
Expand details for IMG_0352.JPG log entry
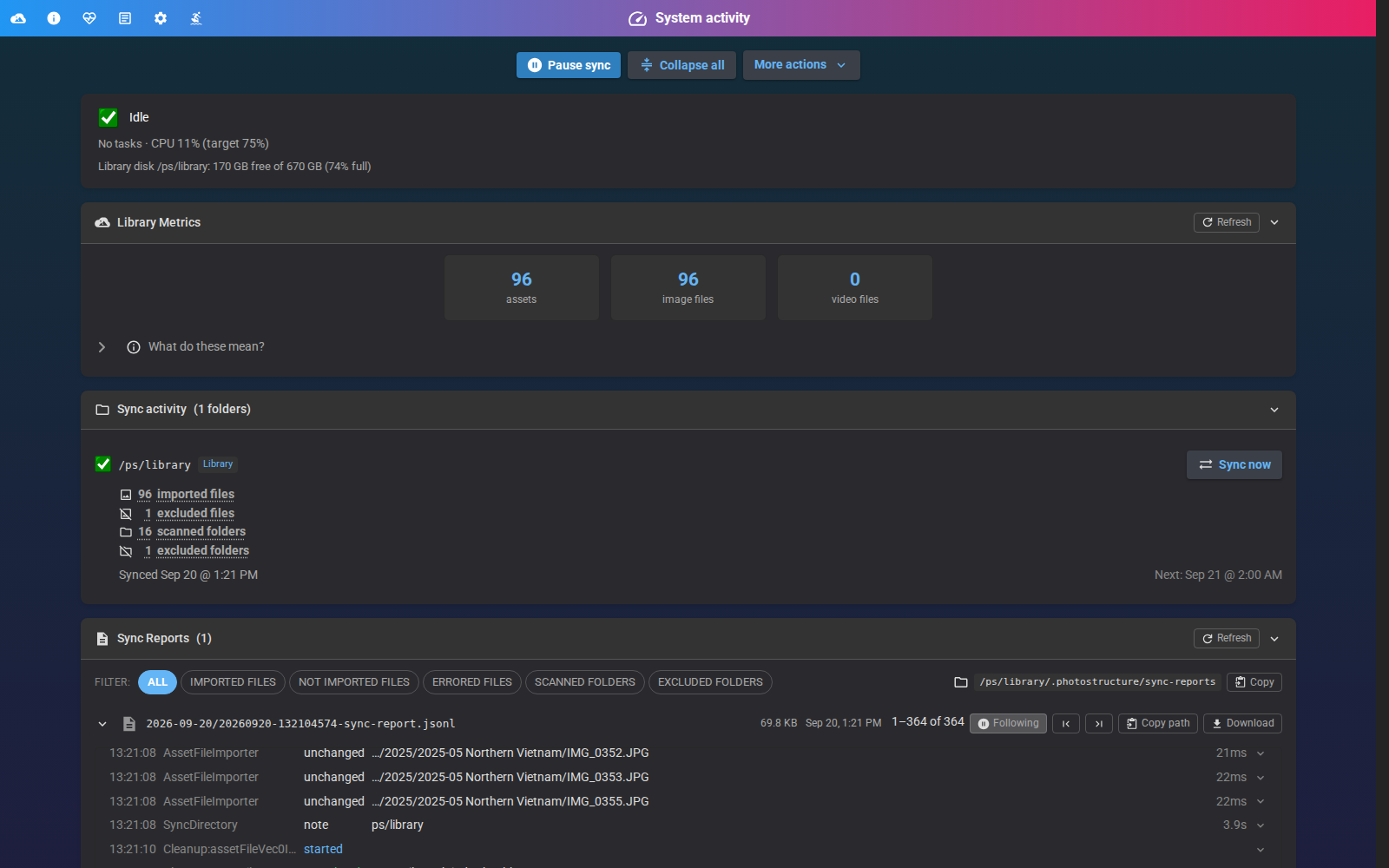click(1261, 753)
